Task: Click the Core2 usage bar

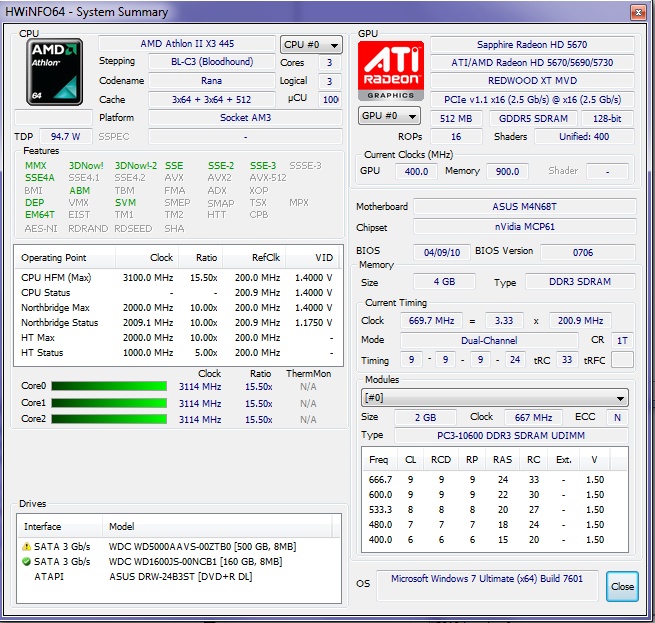Action: coord(109,419)
